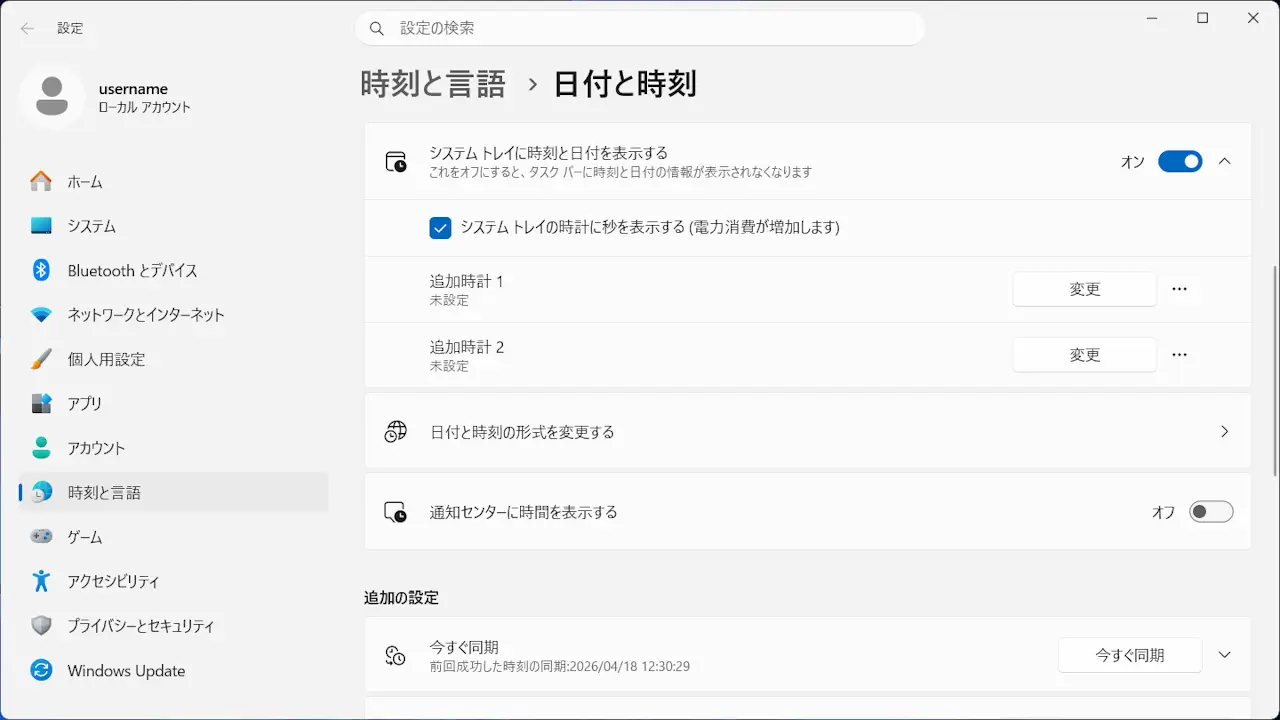Uncheck システム トレイの時計に秒を表示する checkbox
The image size is (1280, 720).
(440, 228)
